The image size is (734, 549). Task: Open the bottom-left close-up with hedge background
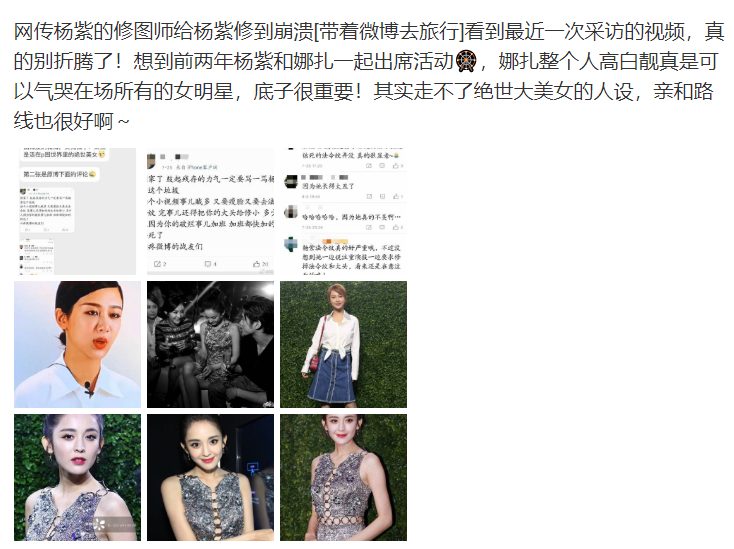[77, 477]
